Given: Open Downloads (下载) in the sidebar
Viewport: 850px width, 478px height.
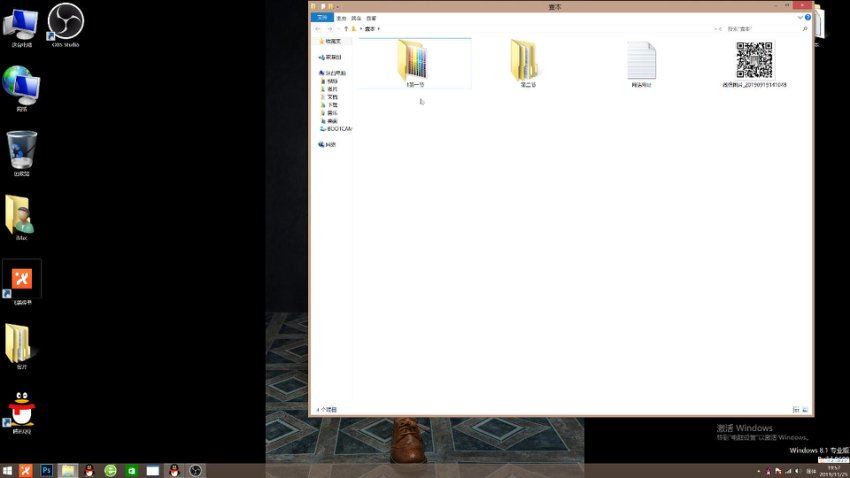Looking at the screenshot, I should pyautogui.click(x=330, y=105).
